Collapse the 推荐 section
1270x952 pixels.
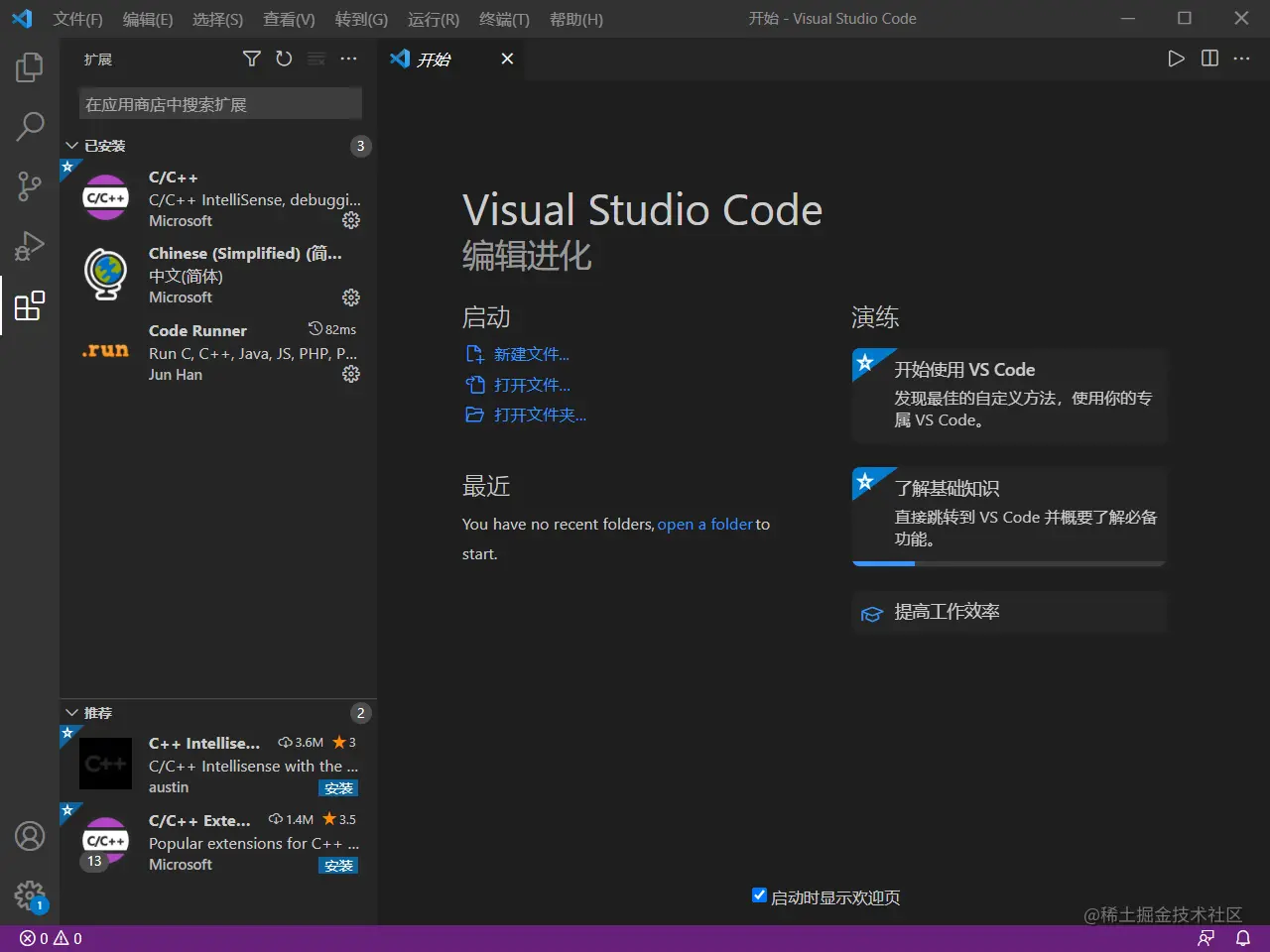pos(218,713)
